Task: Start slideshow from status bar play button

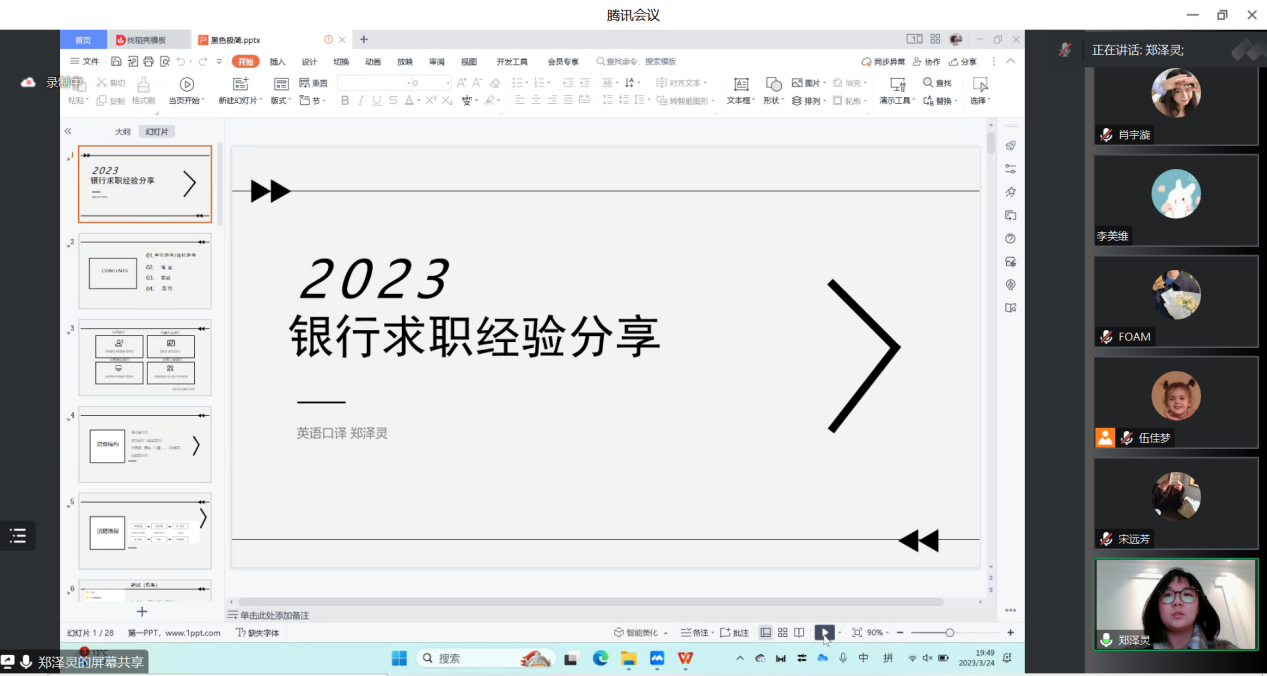Action: point(823,632)
